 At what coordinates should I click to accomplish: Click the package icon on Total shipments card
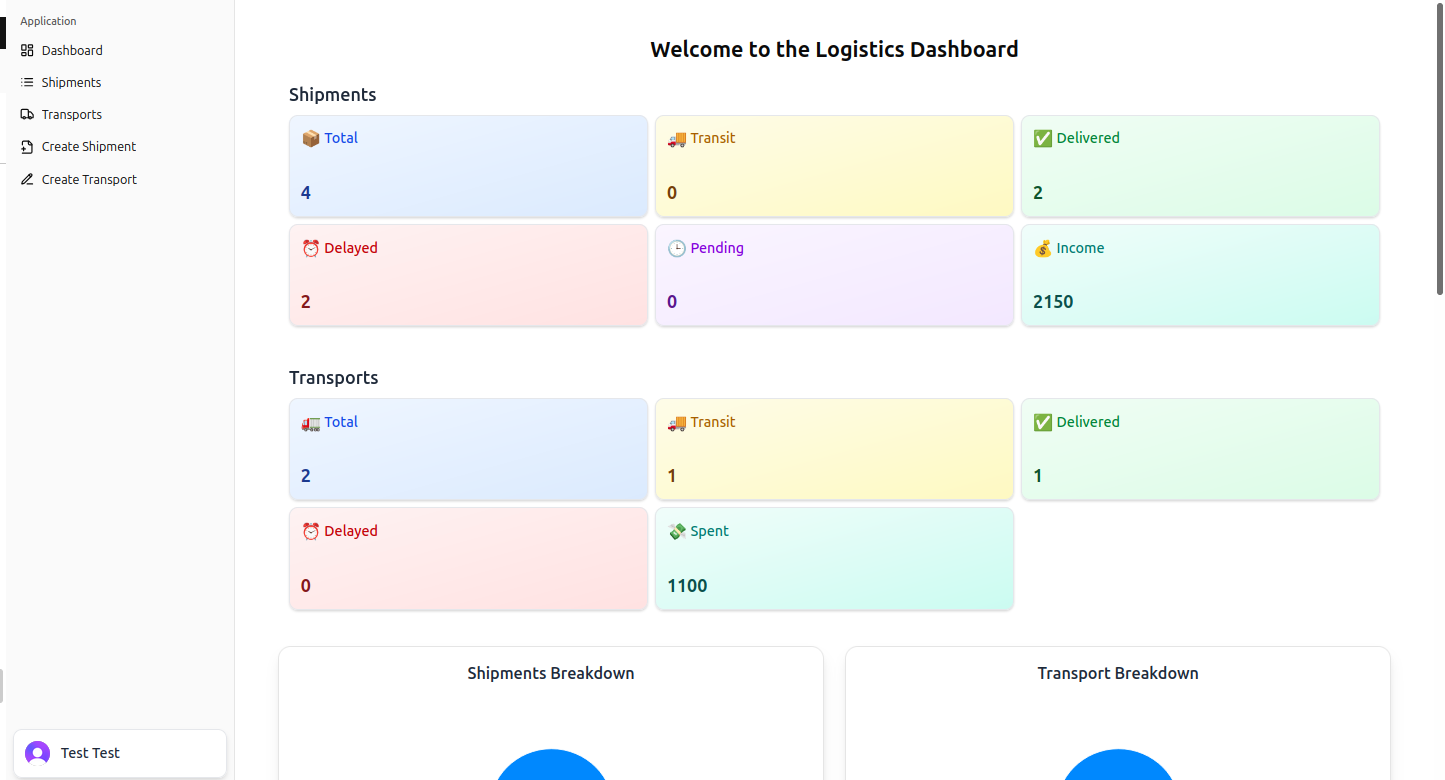coord(311,137)
